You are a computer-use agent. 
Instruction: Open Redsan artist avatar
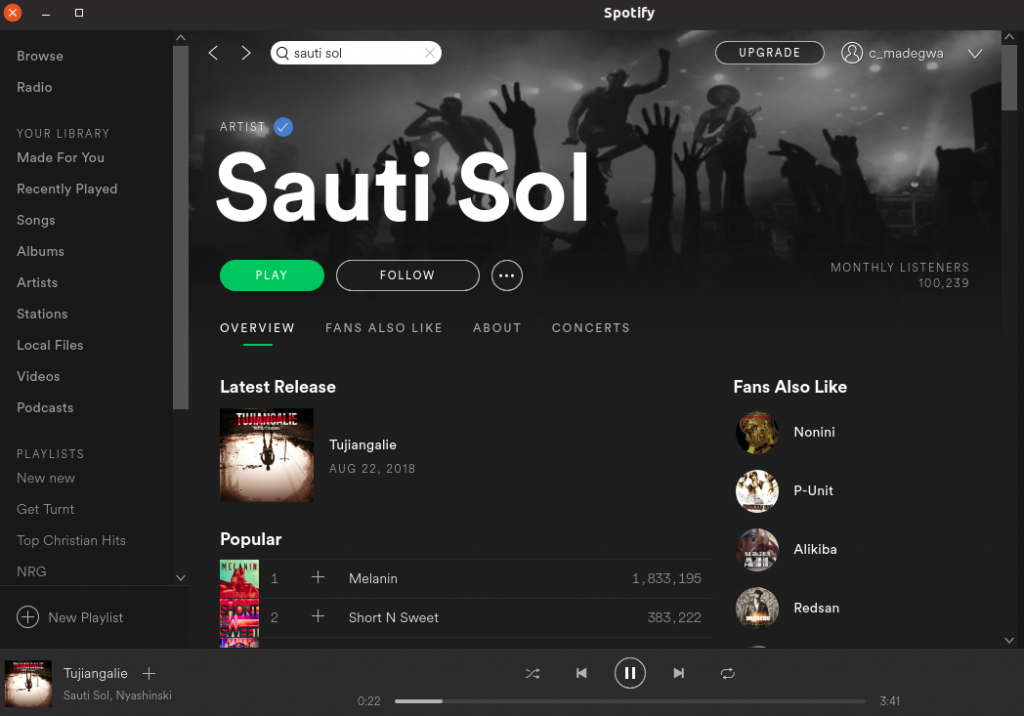pyautogui.click(x=757, y=608)
